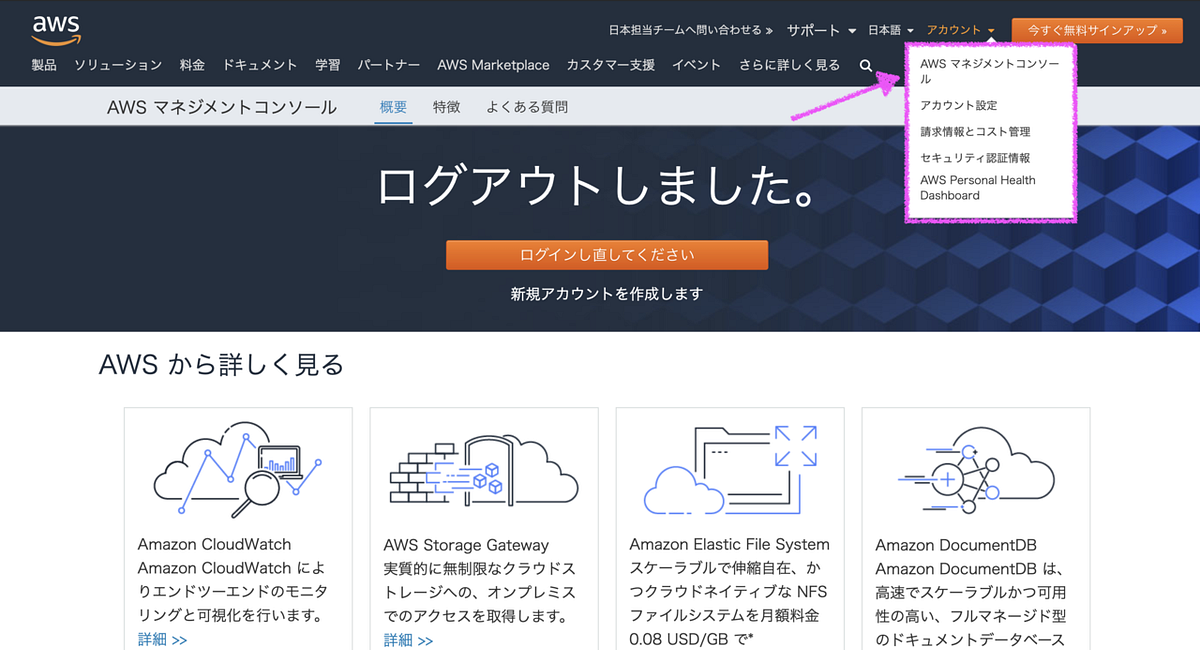Click the AWS から詳しく見る heading
Screen dimensions: 1200x650
221,365
